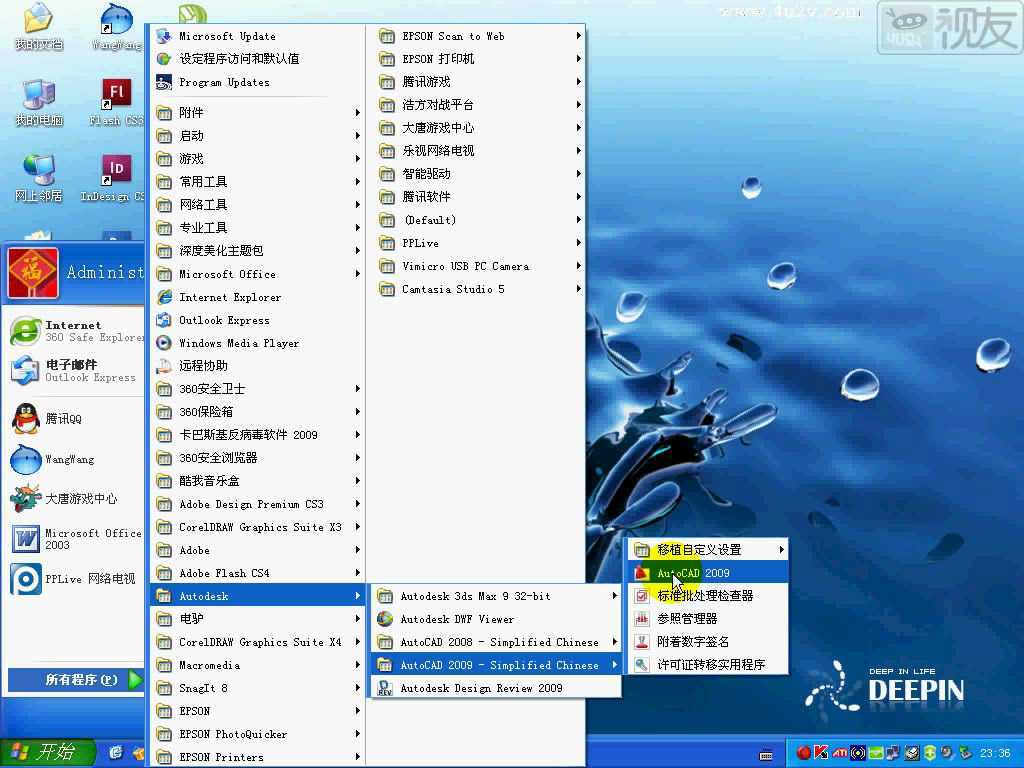Screen dimensions: 1024x768
Task: Click the 标准批处理检查器 checkmark icon
Action: 642,596
